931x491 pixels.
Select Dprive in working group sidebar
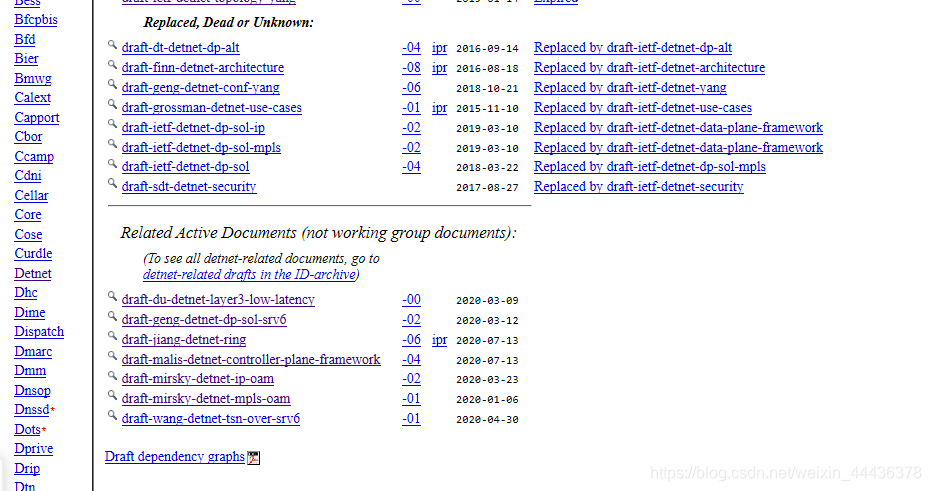(33, 449)
